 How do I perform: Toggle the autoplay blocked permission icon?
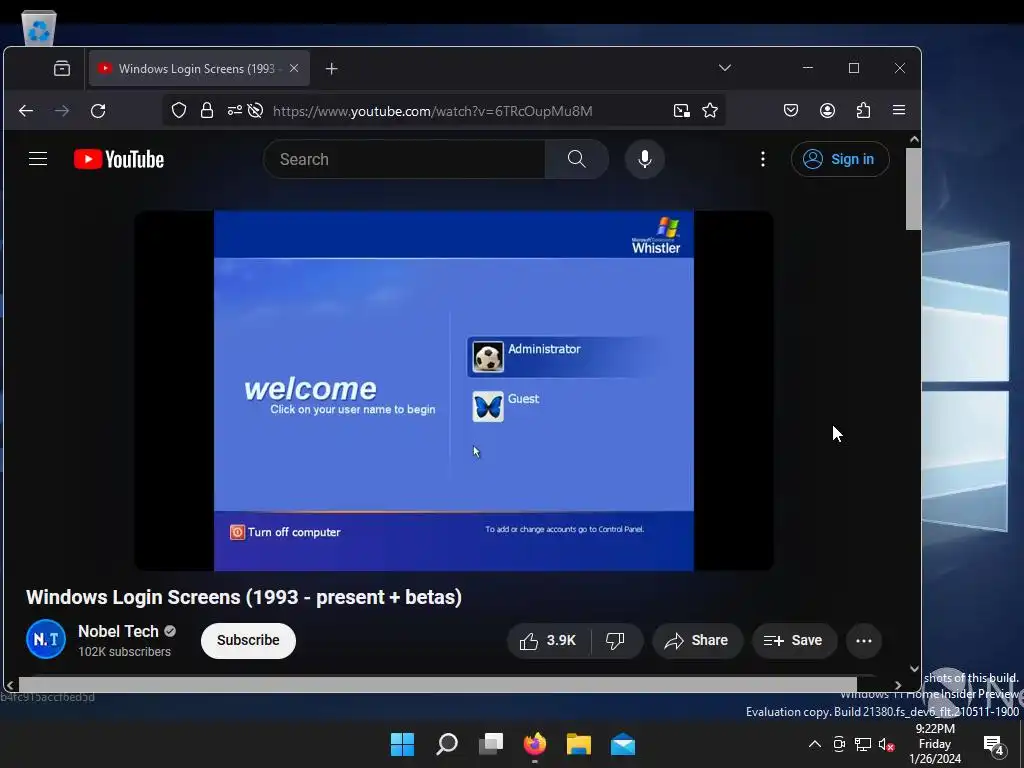click(x=255, y=111)
